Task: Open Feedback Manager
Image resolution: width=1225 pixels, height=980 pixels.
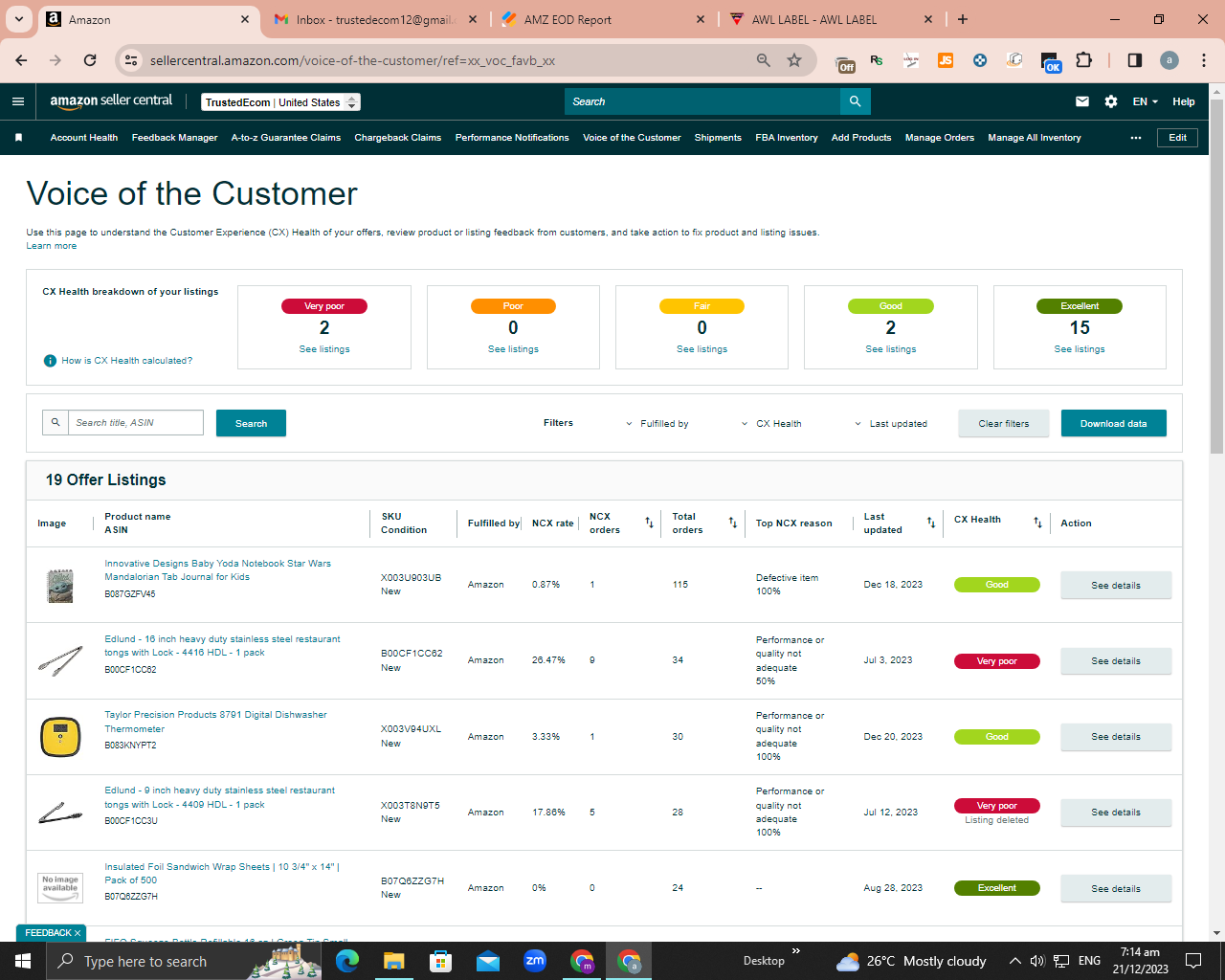Action: tap(175, 138)
